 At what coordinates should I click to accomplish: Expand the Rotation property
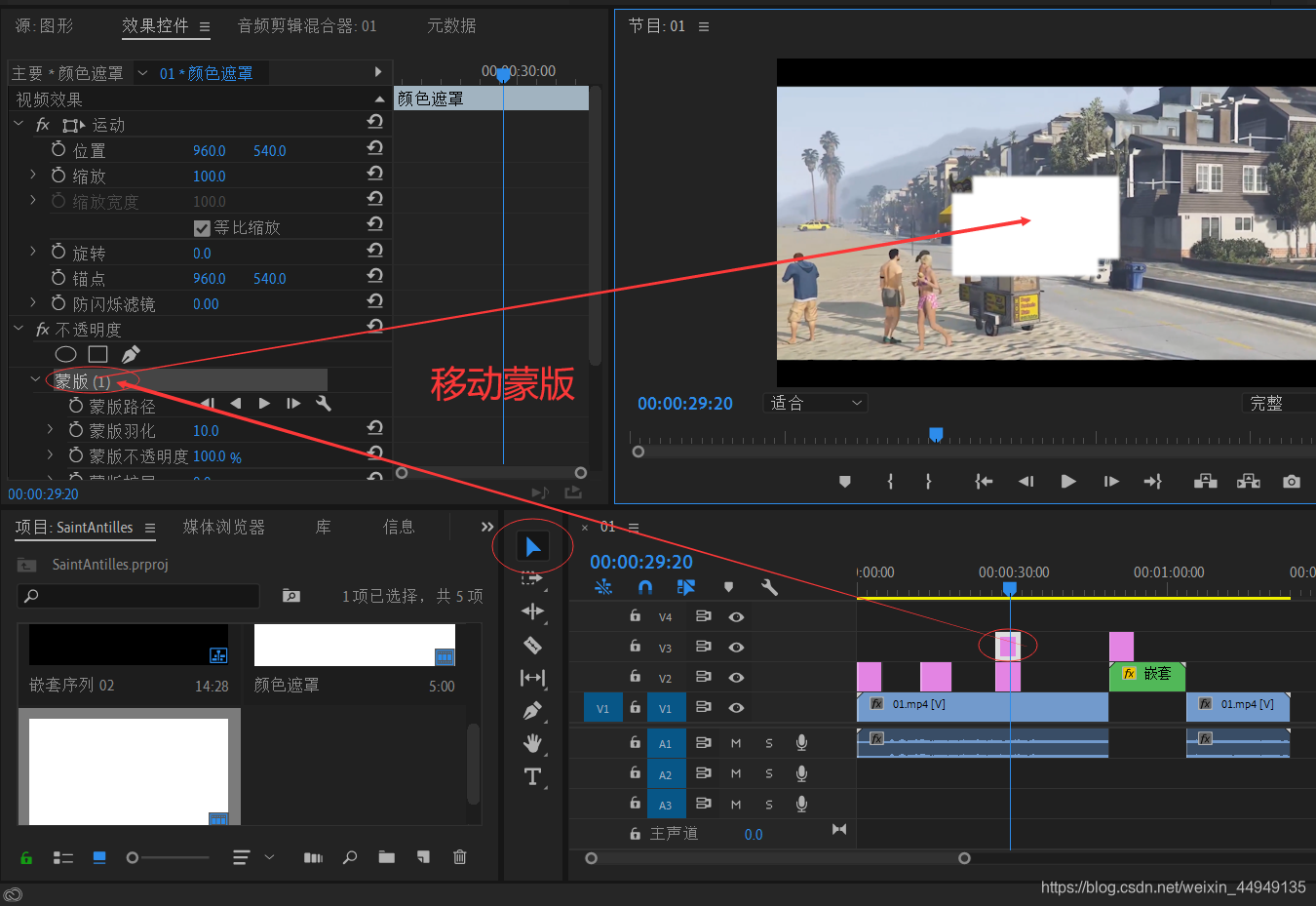click(x=33, y=252)
